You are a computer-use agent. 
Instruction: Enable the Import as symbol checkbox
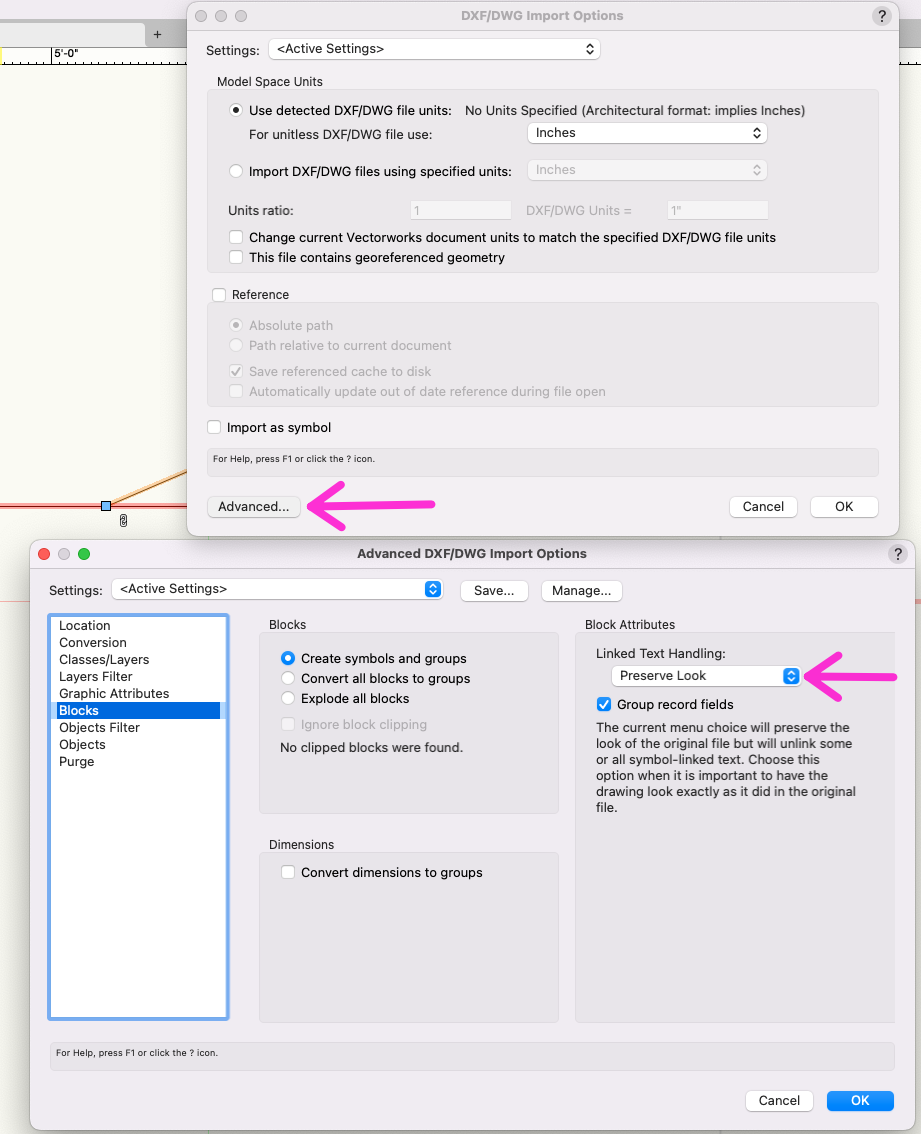pyautogui.click(x=214, y=426)
